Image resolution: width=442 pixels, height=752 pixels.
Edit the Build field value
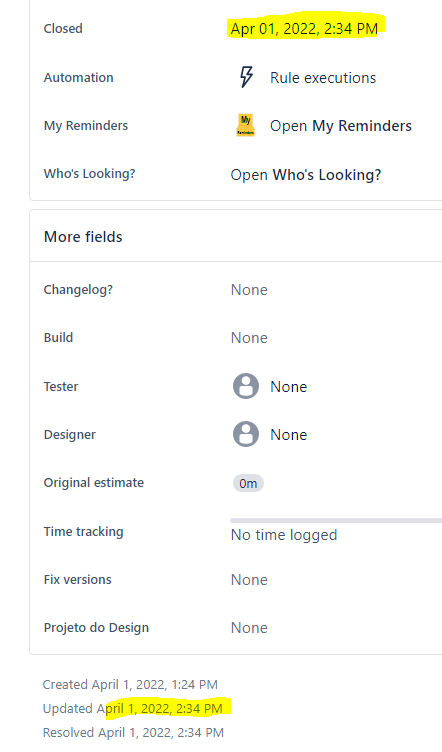click(x=249, y=338)
